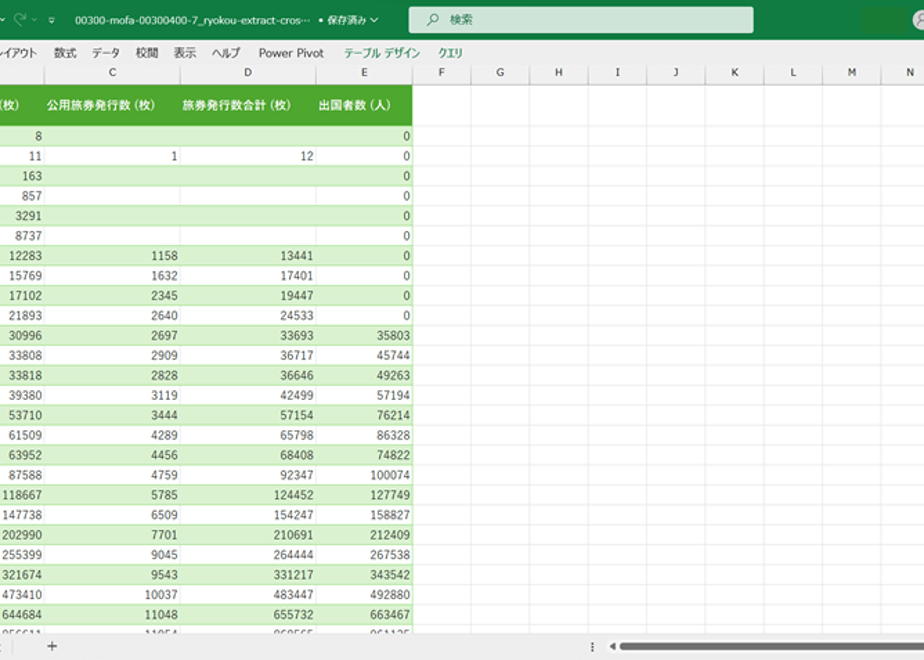Select cell containing 6509
The image size is (924, 660).
pos(112,515)
